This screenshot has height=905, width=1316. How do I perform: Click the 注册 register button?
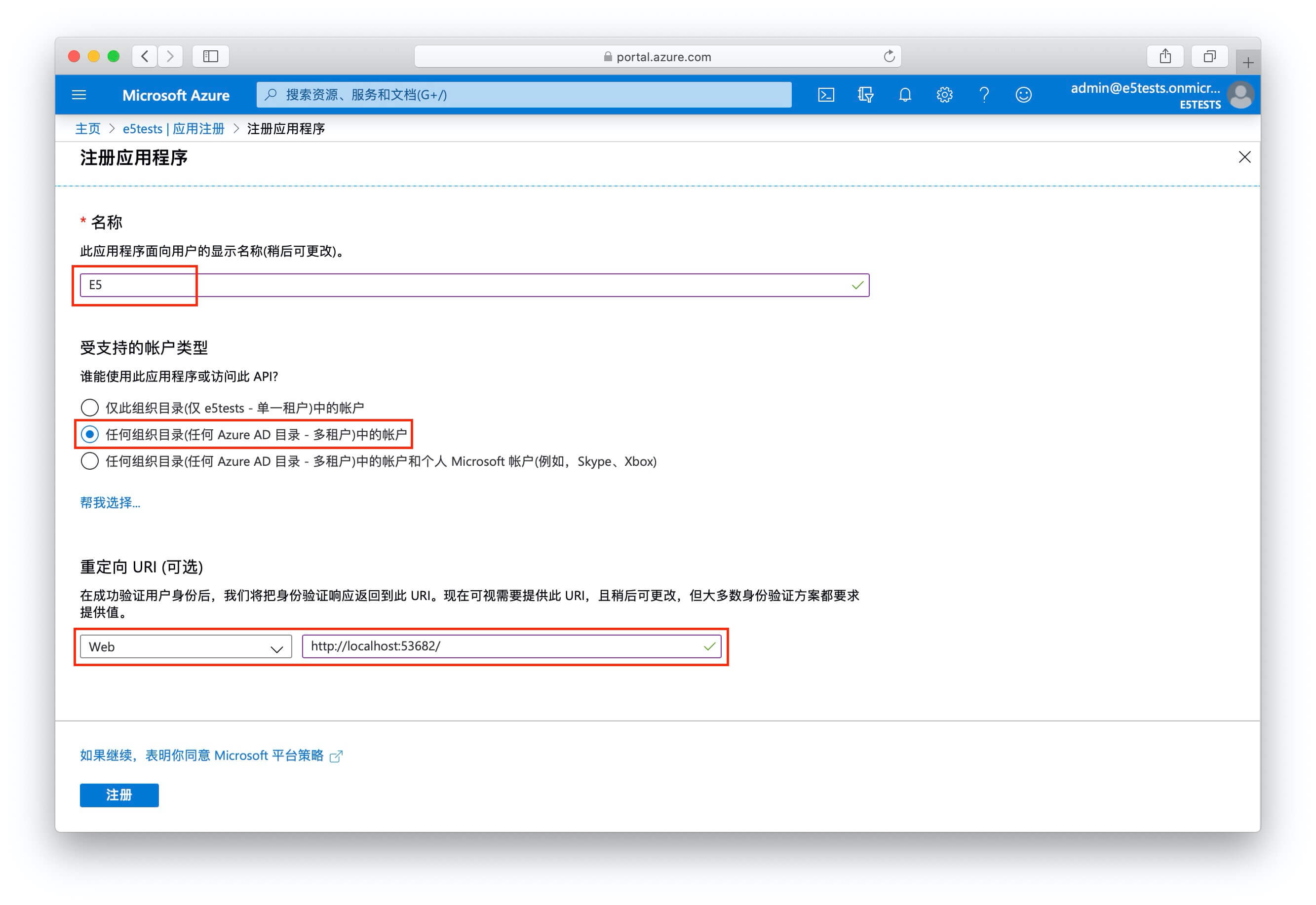tap(119, 795)
